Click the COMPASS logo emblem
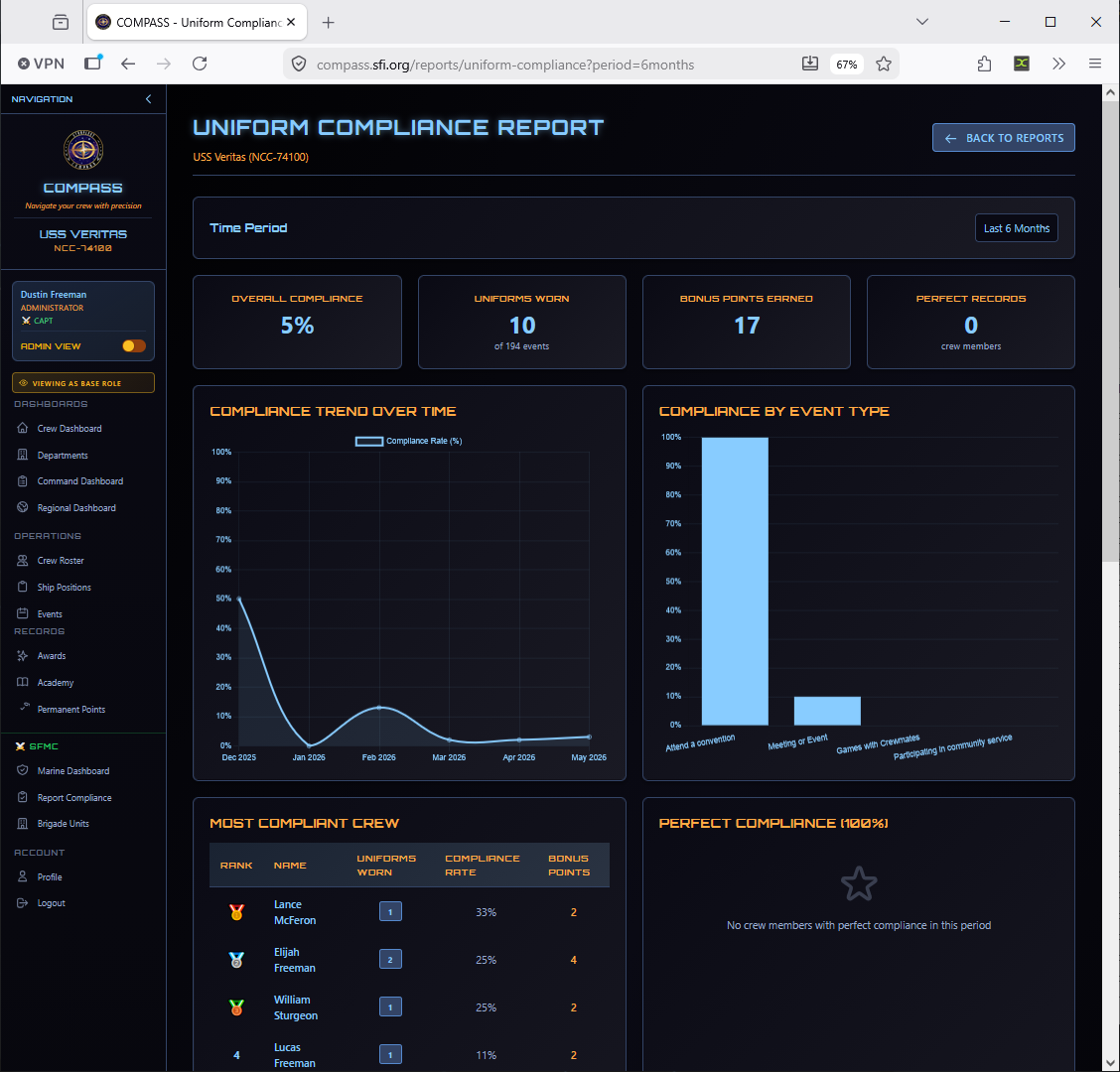Image resolution: width=1120 pixels, height=1072 pixels. click(x=83, y=150)
